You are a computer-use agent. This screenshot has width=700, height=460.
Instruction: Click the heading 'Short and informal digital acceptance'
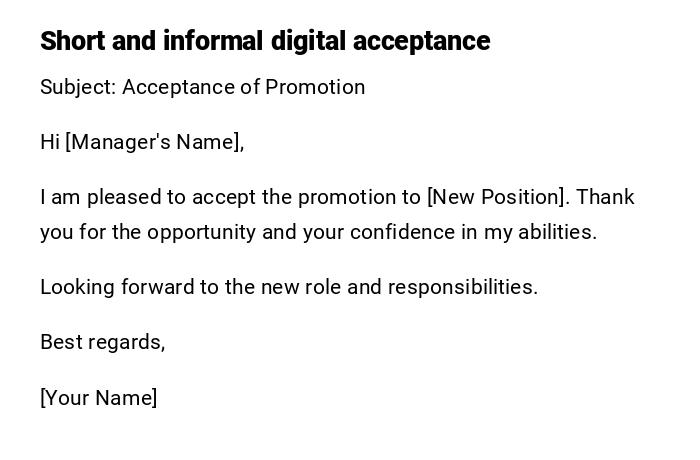pyautogui.click(x=265, y=41)
